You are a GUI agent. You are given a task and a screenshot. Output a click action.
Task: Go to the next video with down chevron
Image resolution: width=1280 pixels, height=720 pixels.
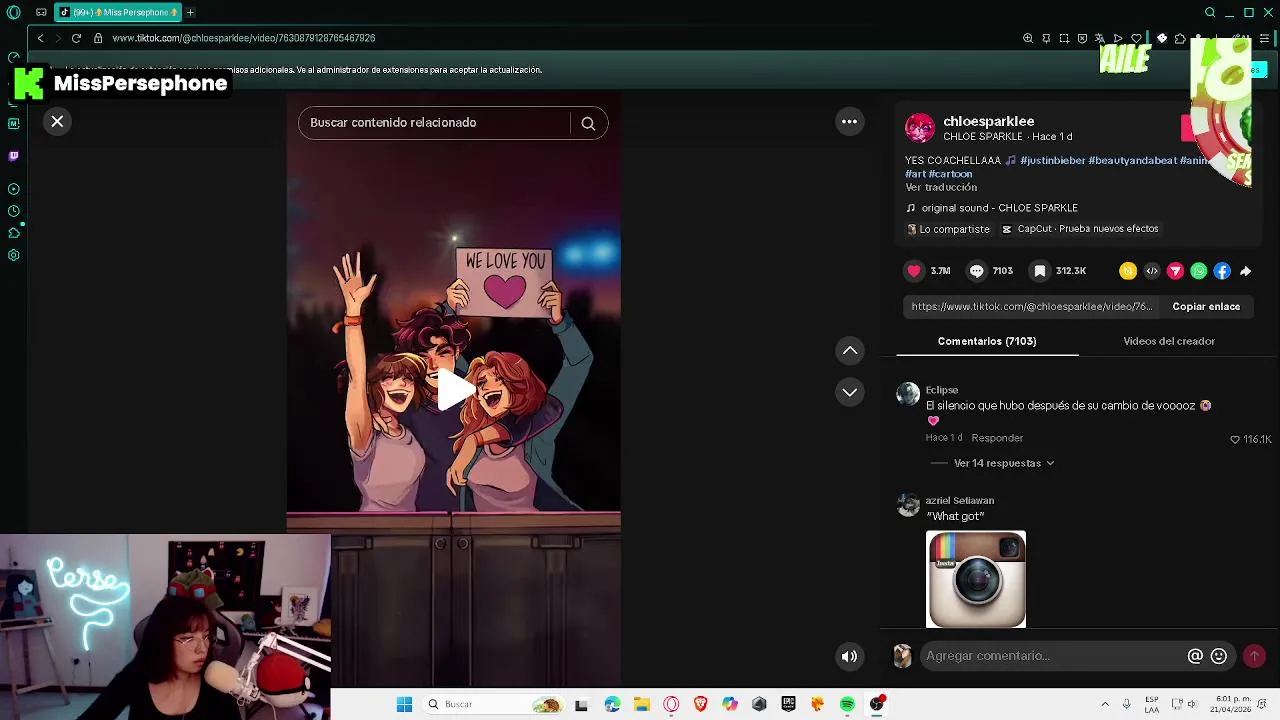(849, 392)
